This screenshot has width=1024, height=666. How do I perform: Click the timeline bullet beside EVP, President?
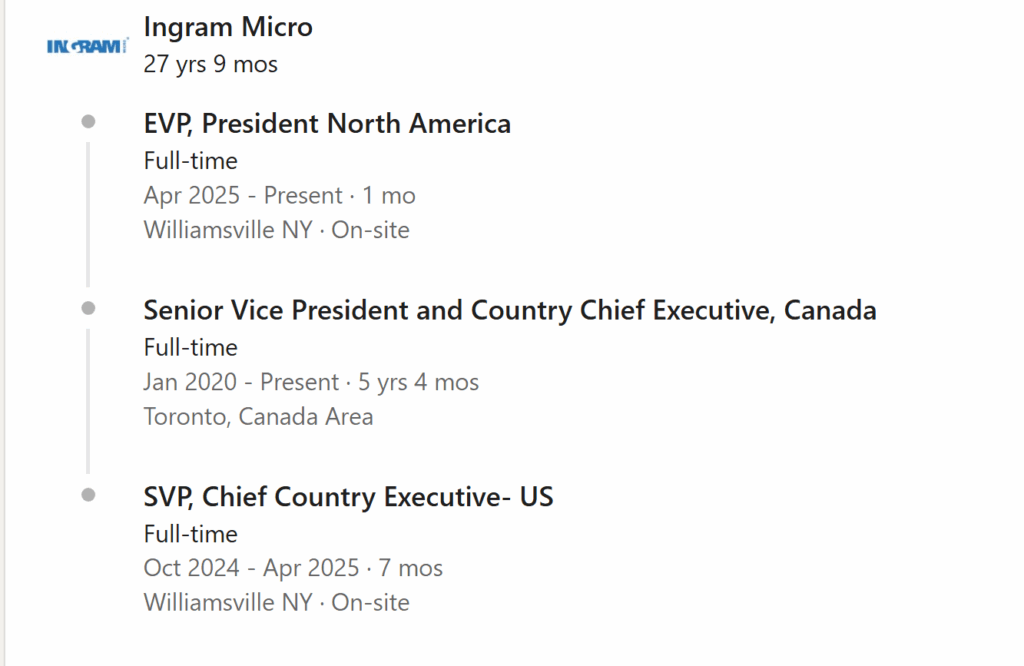(x=88, y=121)
